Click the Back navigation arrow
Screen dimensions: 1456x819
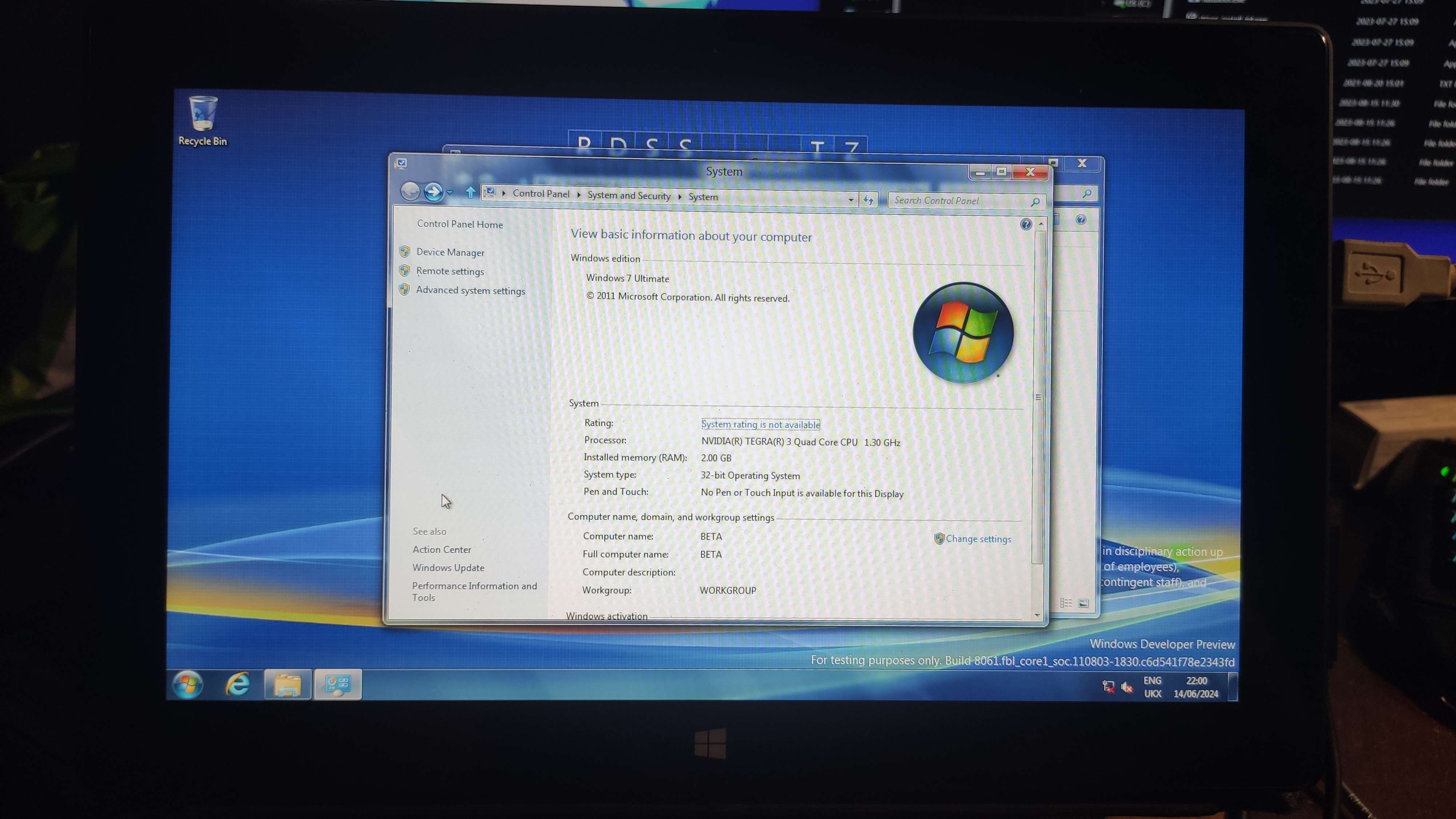pyautogui.click(x=410, y=191)
